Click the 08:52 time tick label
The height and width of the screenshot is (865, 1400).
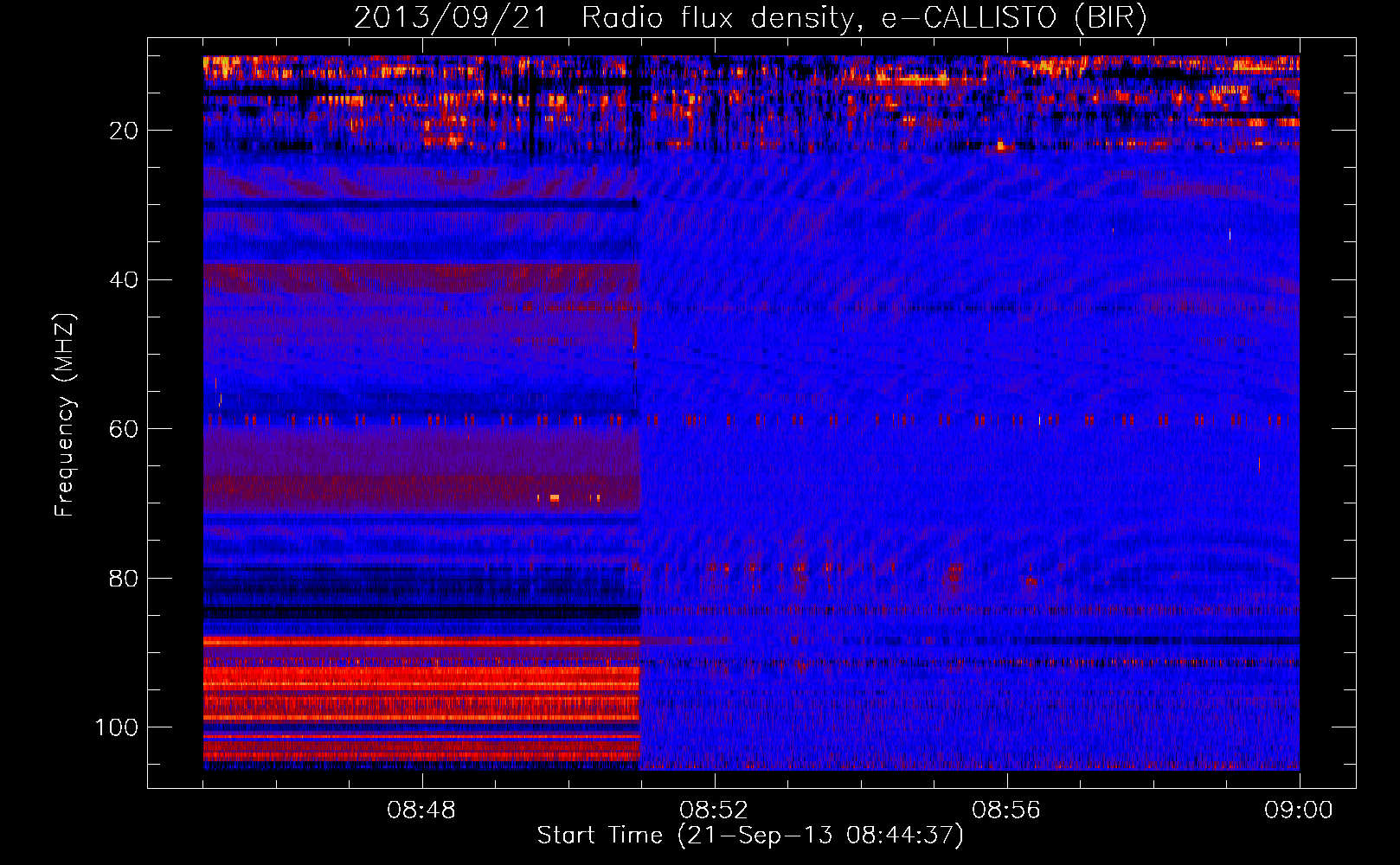click(x=714, y=811)
